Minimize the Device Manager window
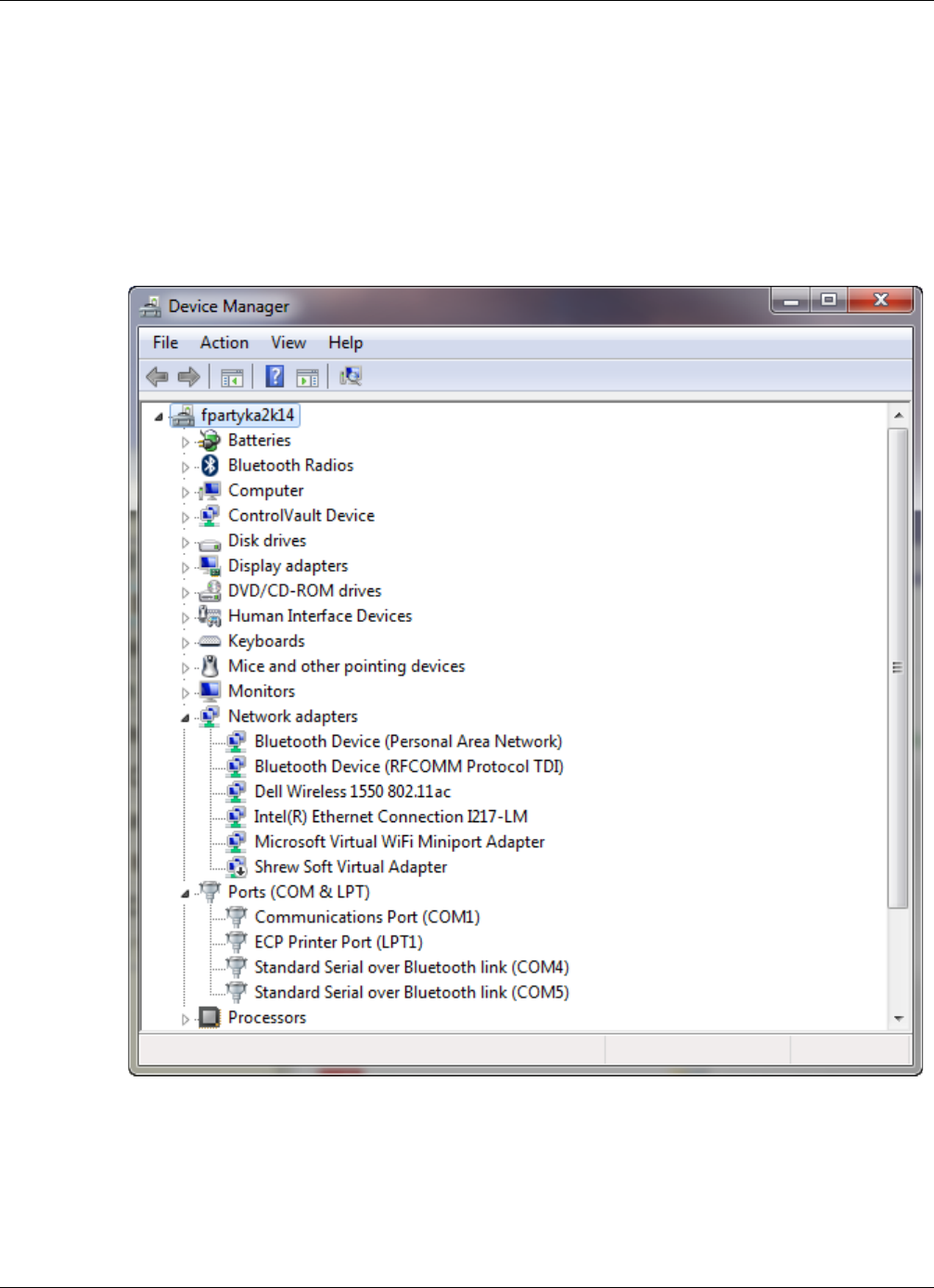The height and width of the screenshot is (1288, 934). pyautogui.click(x=791, y=301)
